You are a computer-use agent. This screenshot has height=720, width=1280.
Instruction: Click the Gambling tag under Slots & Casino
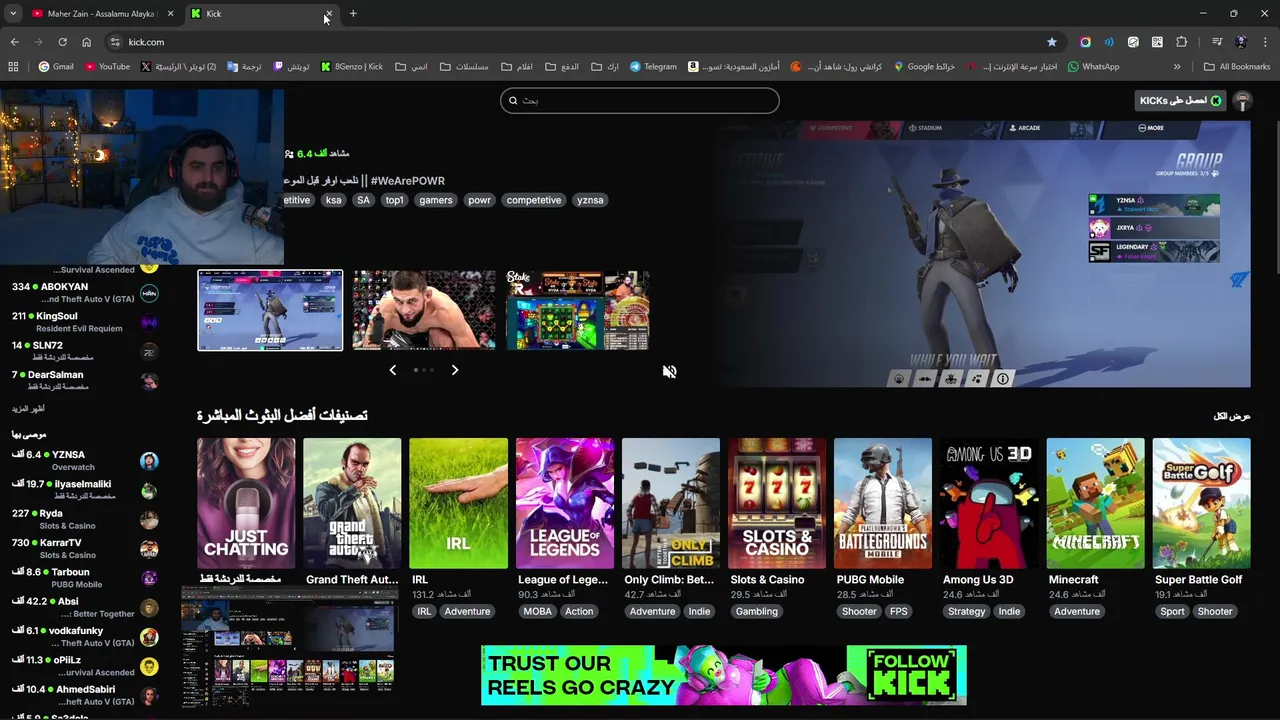pyautogui.click(x=757, y=611)
